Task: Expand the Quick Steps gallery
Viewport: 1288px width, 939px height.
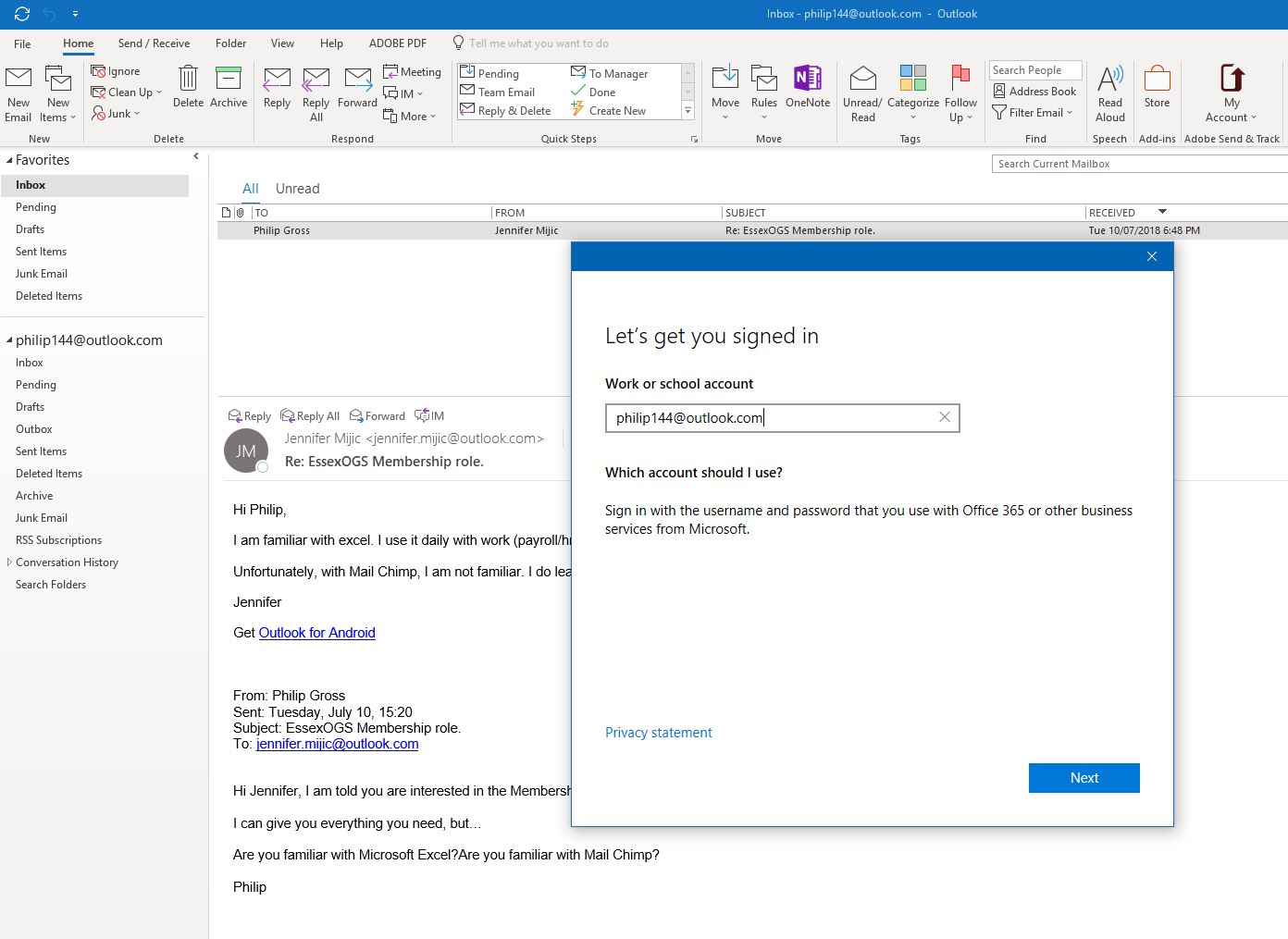Action: (x=687, y=110)
